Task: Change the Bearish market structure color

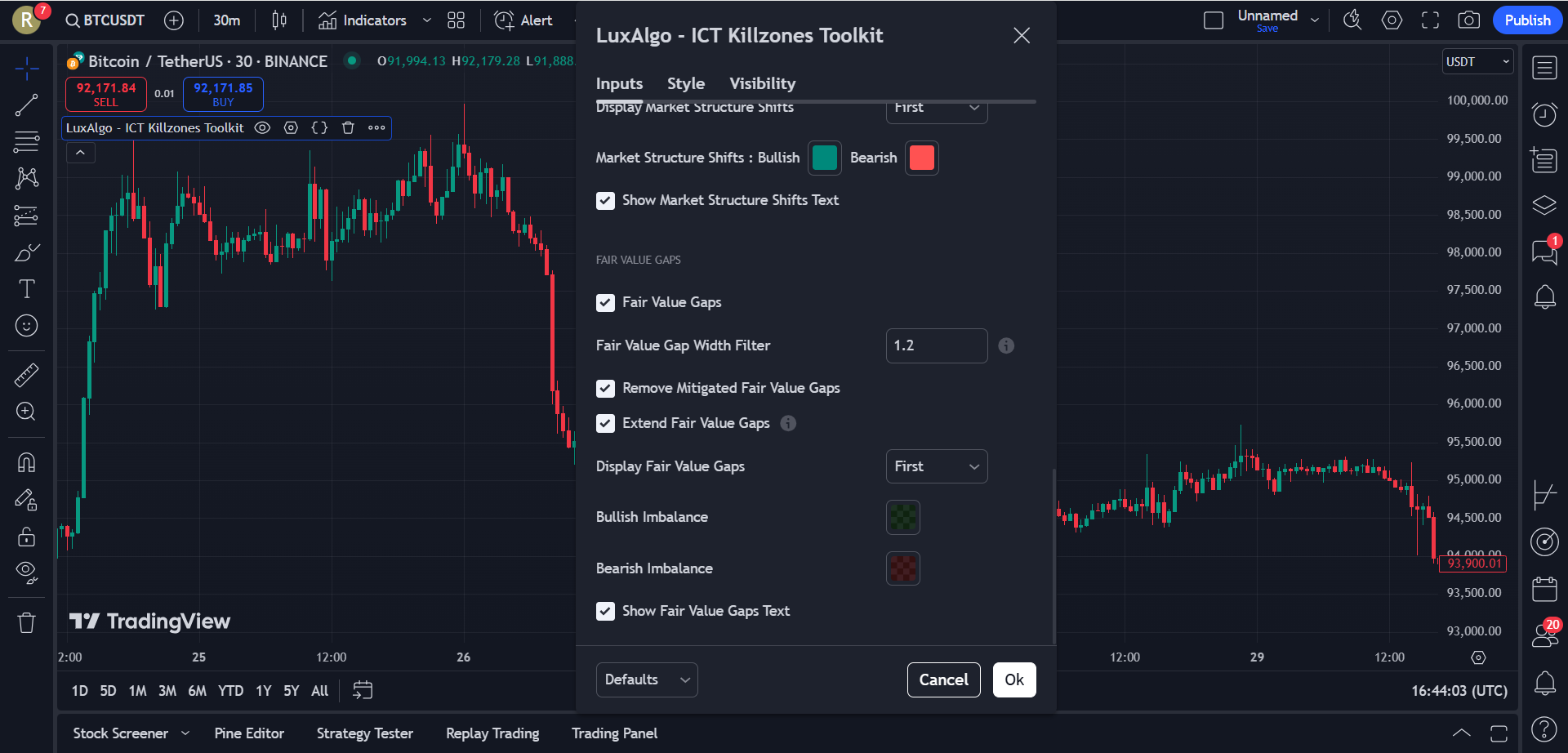Action: (x=922, y=158)
